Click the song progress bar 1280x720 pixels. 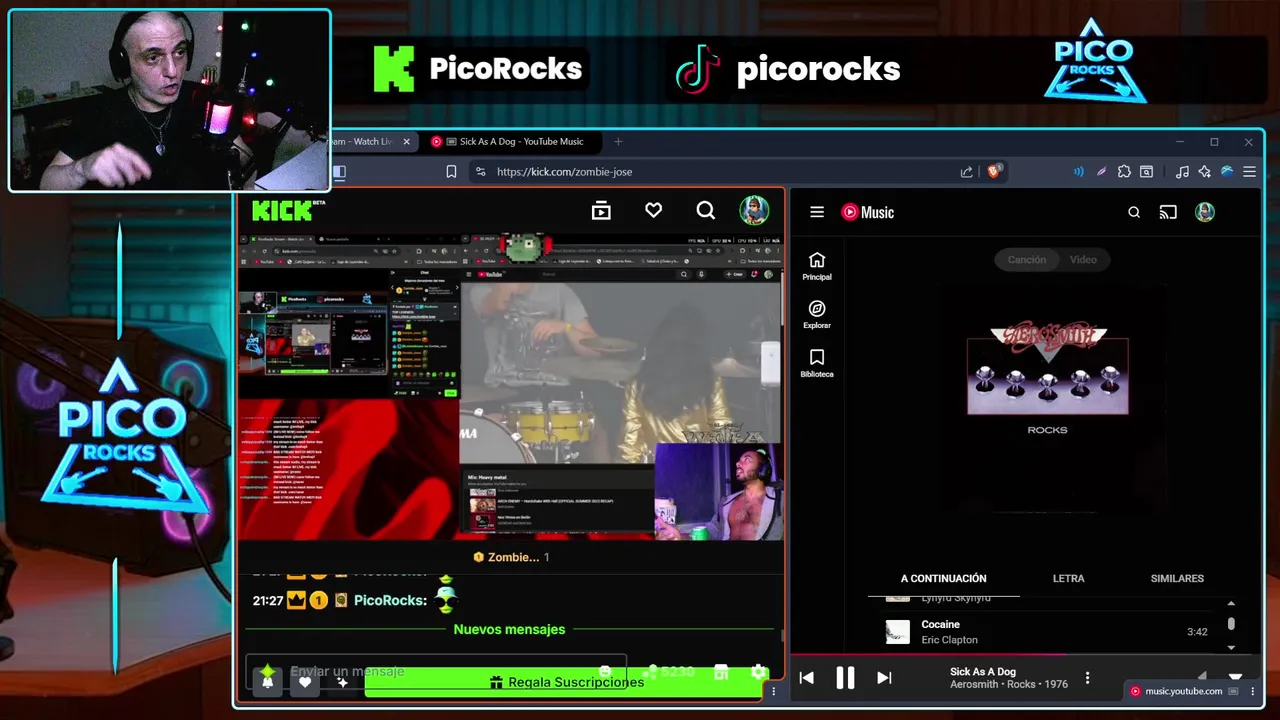coord(1027,656)
